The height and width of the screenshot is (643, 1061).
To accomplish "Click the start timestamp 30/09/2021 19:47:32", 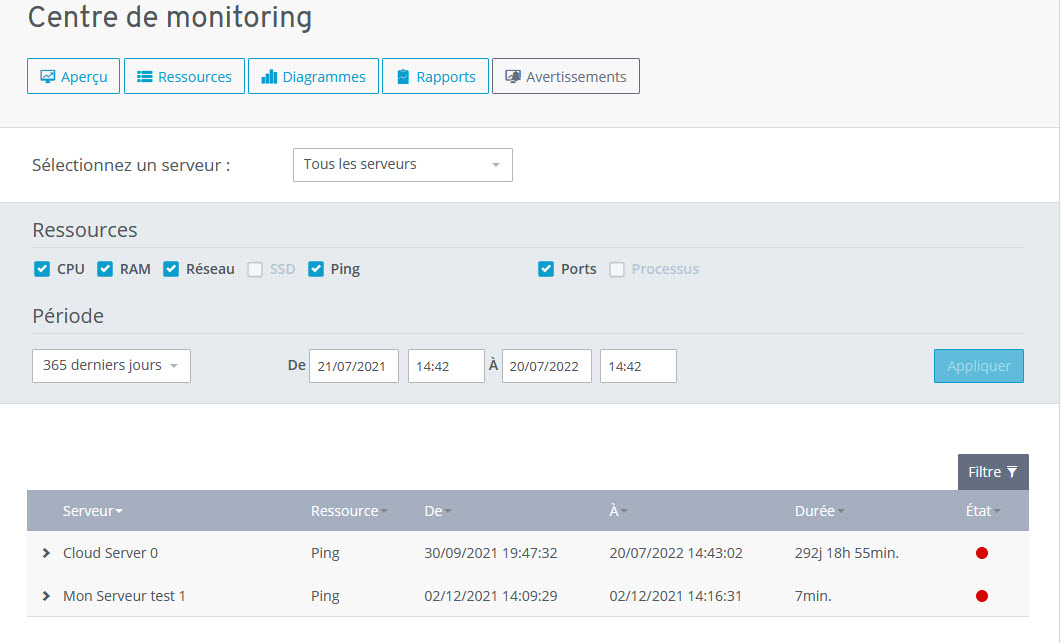I will (491, 553).
